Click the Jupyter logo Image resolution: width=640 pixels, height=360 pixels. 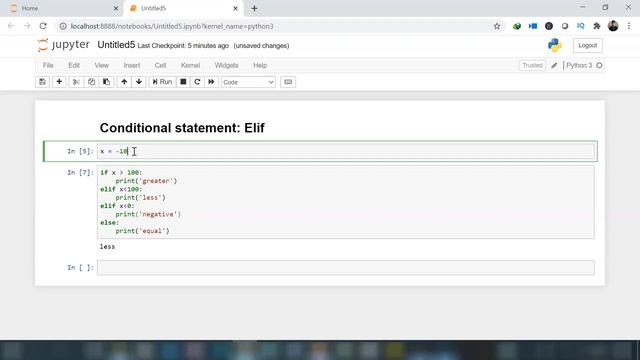pos(63,45)
